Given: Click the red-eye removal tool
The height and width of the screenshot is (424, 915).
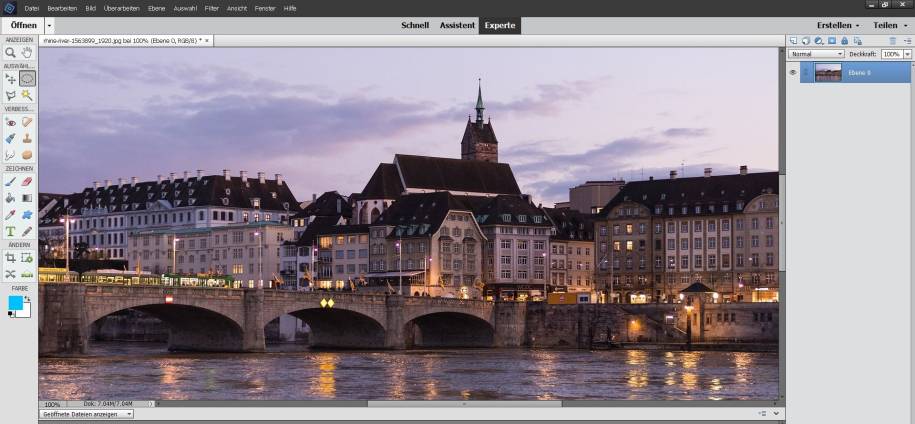Looking at the screenshot, I should click(x=10, y=121).
